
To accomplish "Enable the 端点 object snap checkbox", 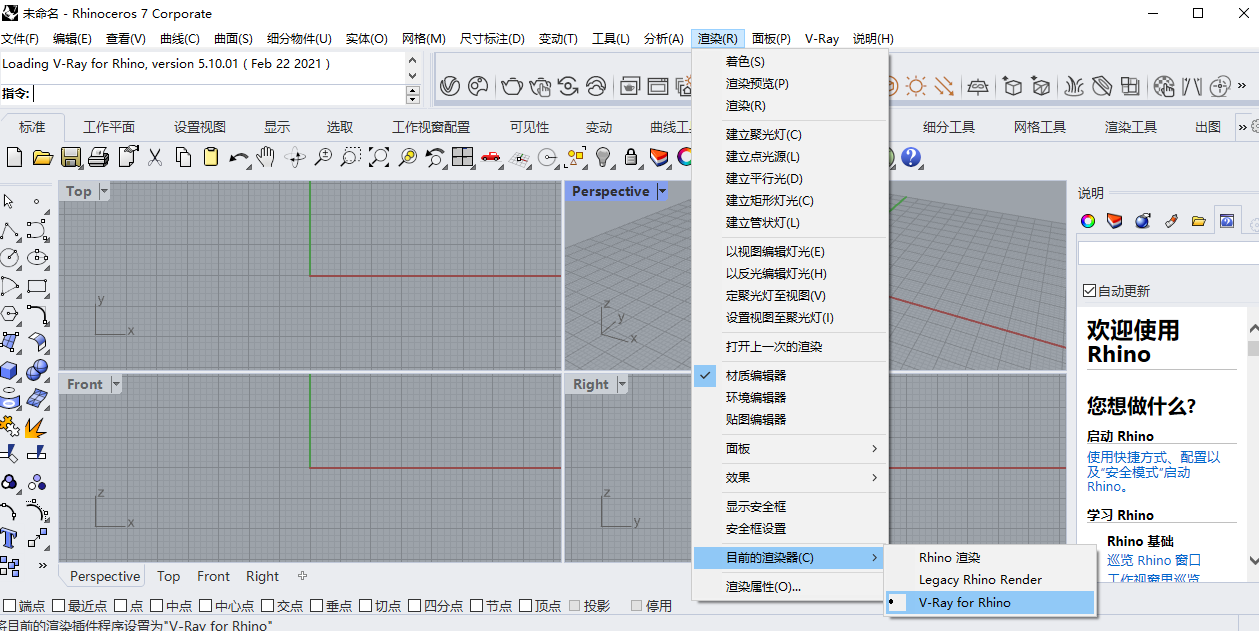I will coord(7,604).
